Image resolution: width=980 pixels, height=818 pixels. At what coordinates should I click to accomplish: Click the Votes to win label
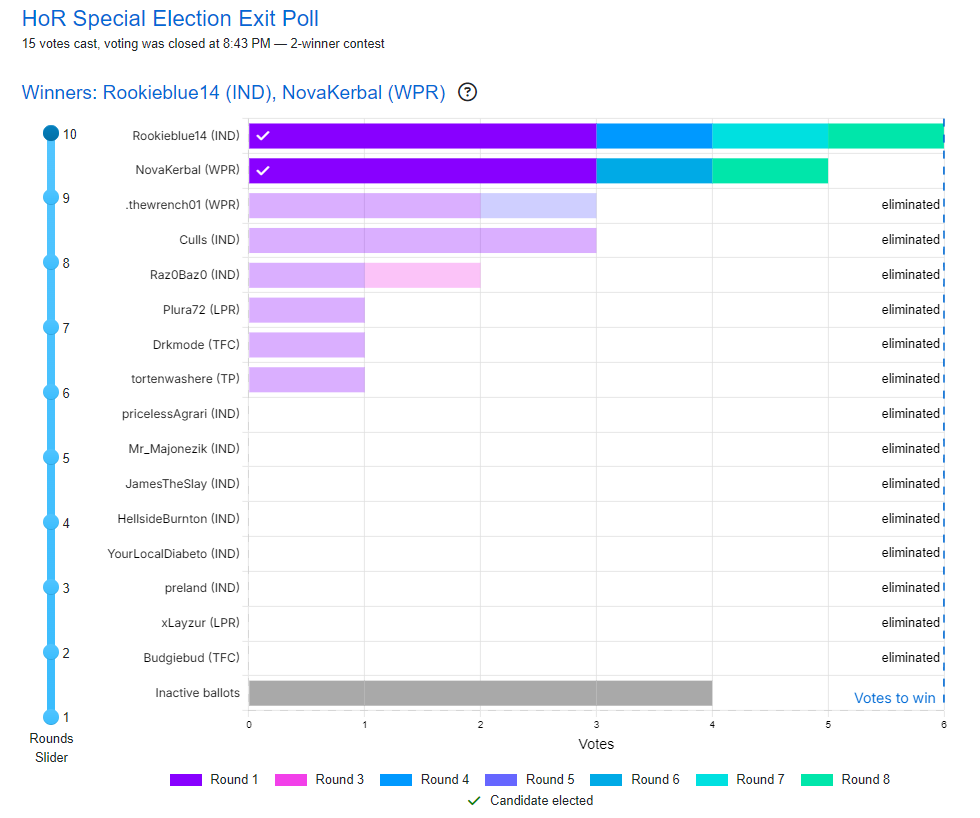click(x=894, y=698)
